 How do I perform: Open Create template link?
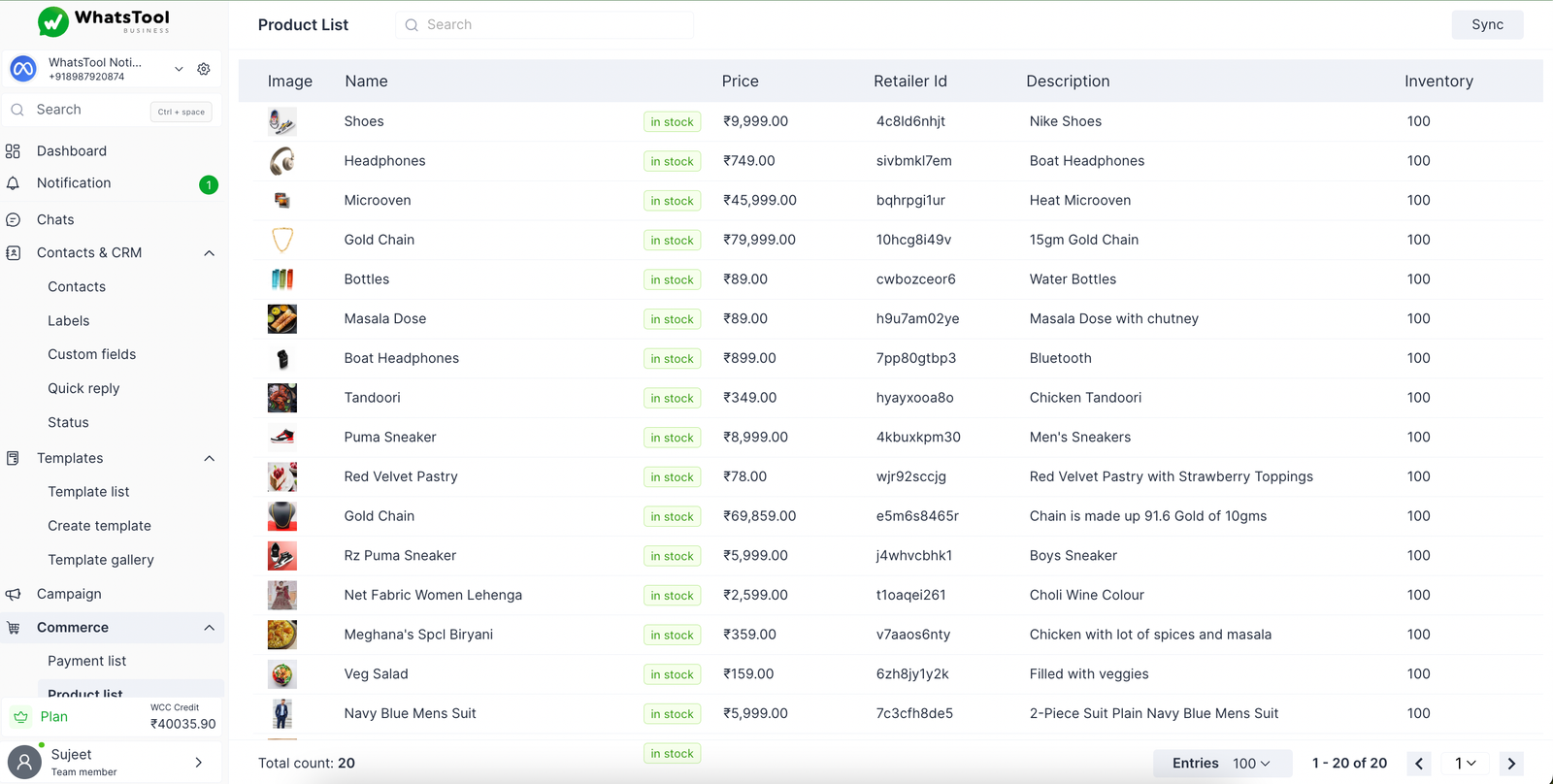(x=100, y=526)
